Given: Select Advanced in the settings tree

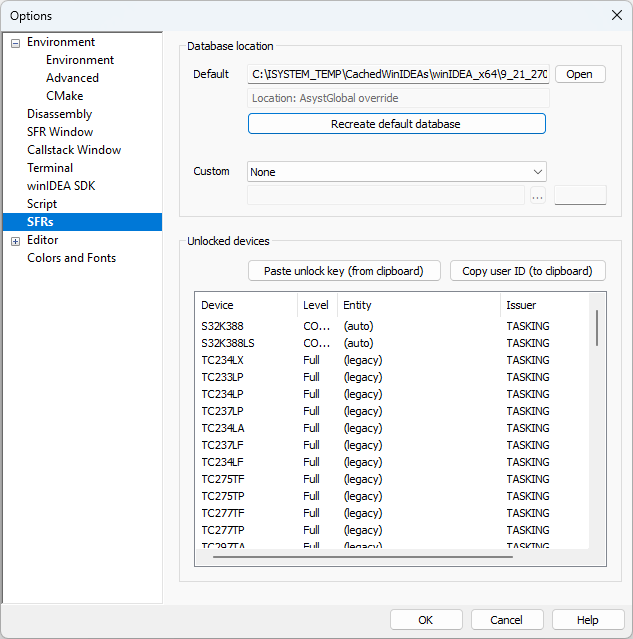Looking at the screenshot, I should tap(72, 78).
